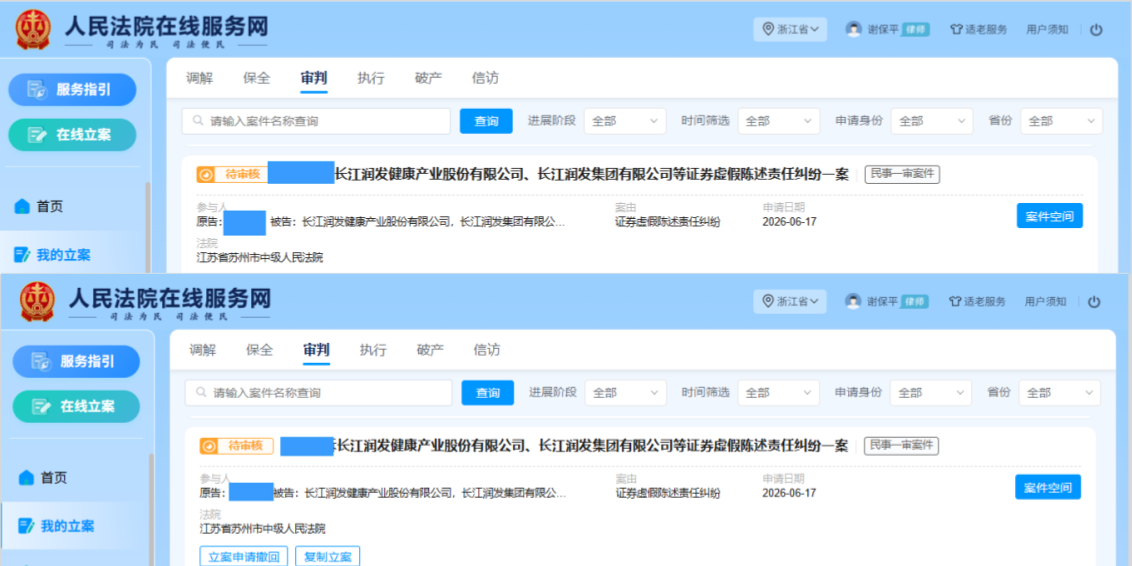Switch to 执行 tab in upper screenshot
The image size is (1132, 566).
(x=371, y=79)
